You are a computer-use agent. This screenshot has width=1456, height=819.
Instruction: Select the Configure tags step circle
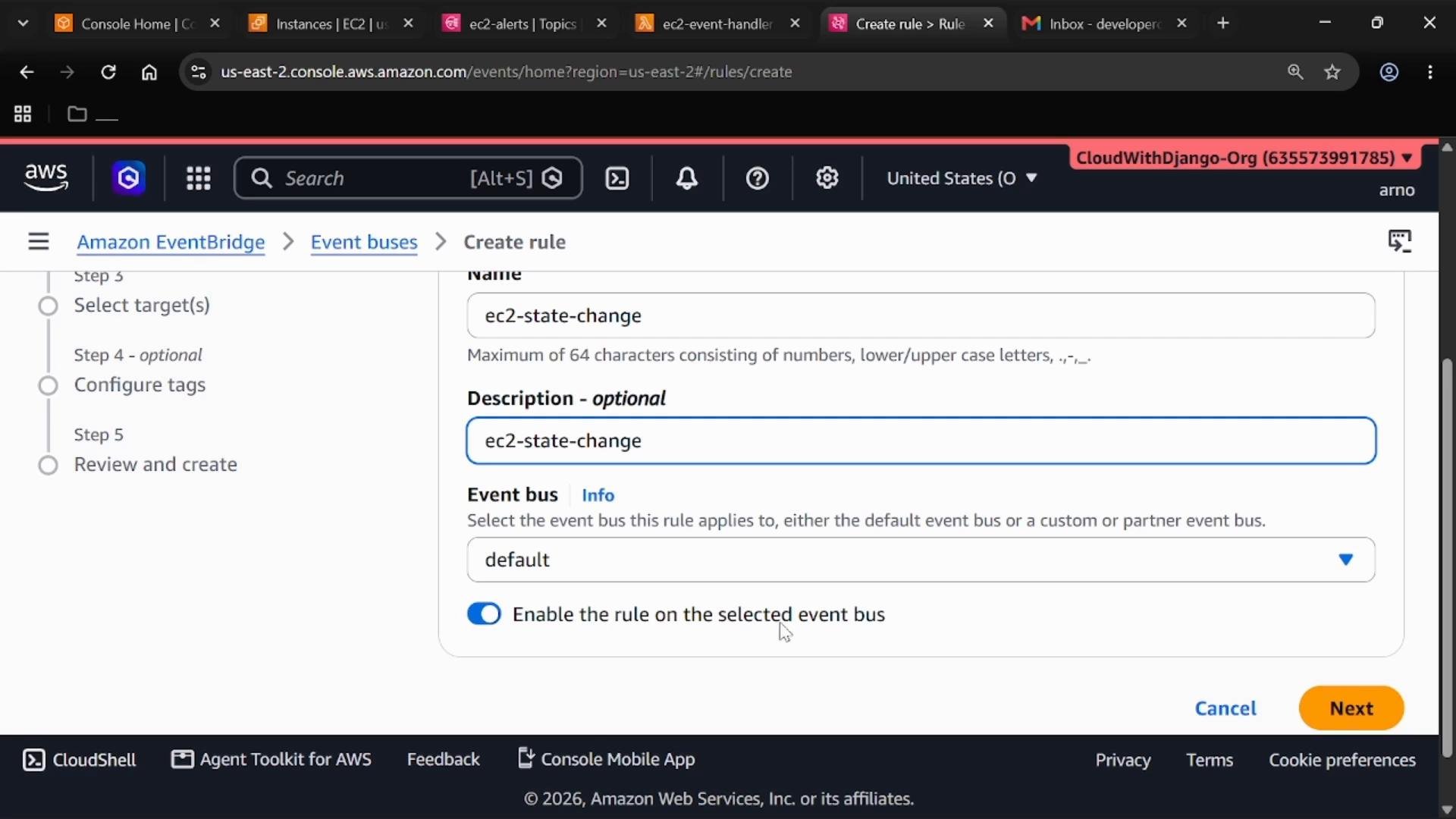click(x=49, y=386)
